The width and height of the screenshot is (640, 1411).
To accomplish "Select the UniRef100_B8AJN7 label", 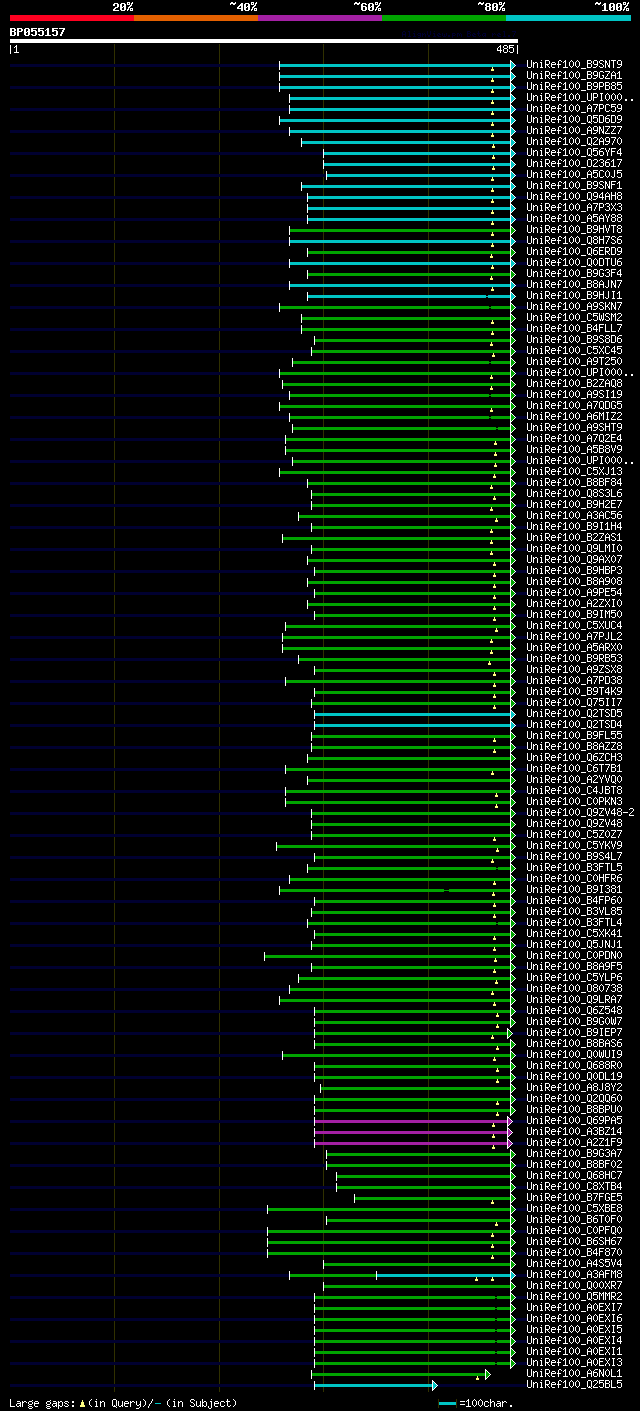I will pyautogui.click(x=574, y=285).
